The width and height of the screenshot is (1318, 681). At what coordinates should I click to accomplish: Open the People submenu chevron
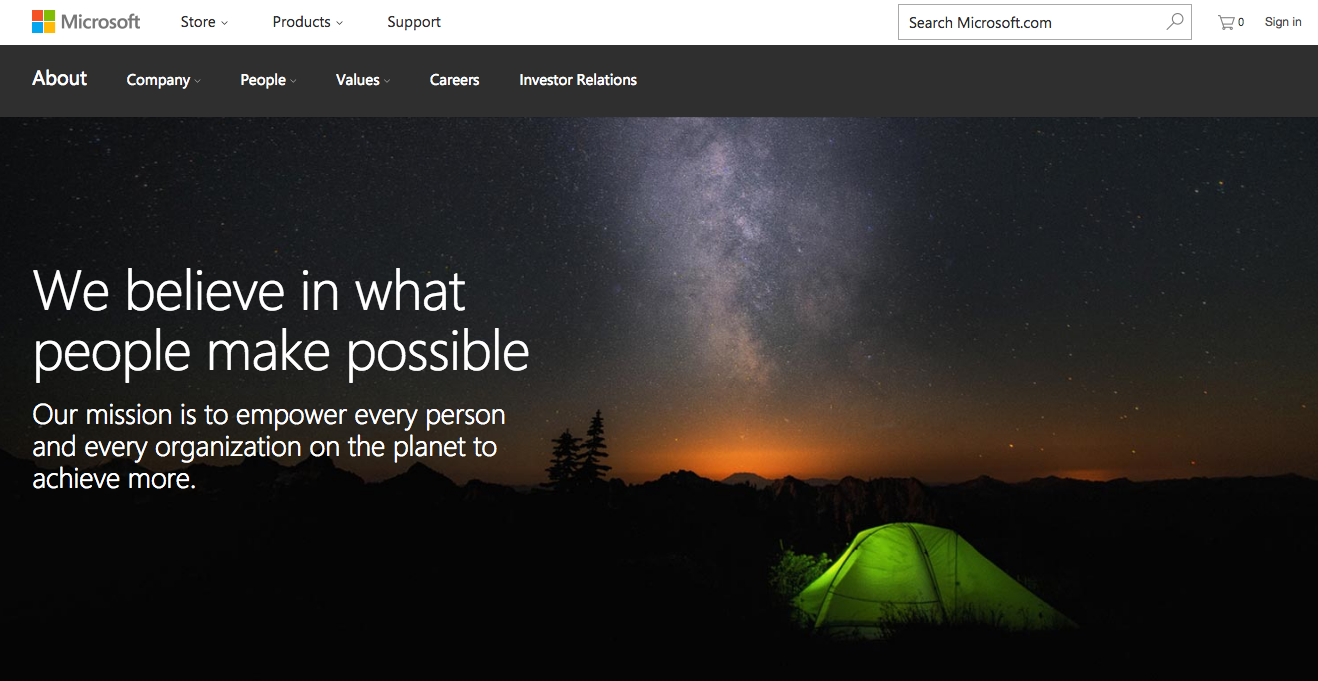pos(293,81)
